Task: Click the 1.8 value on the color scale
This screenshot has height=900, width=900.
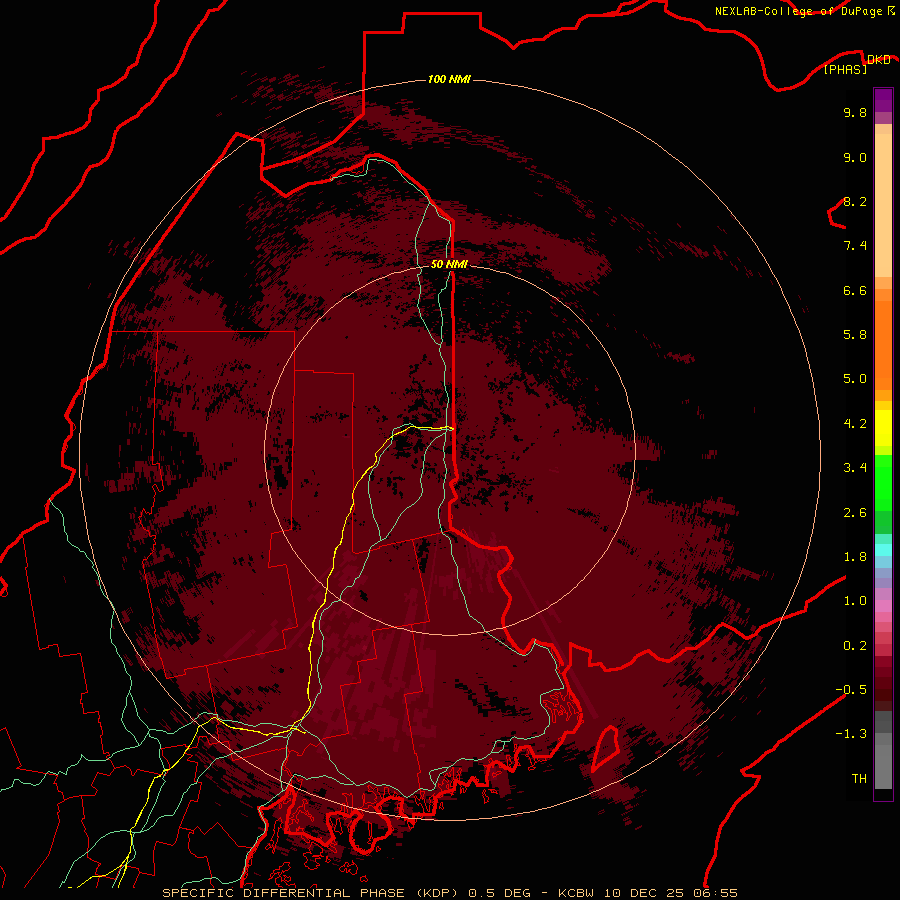Action: pos(855,557)
